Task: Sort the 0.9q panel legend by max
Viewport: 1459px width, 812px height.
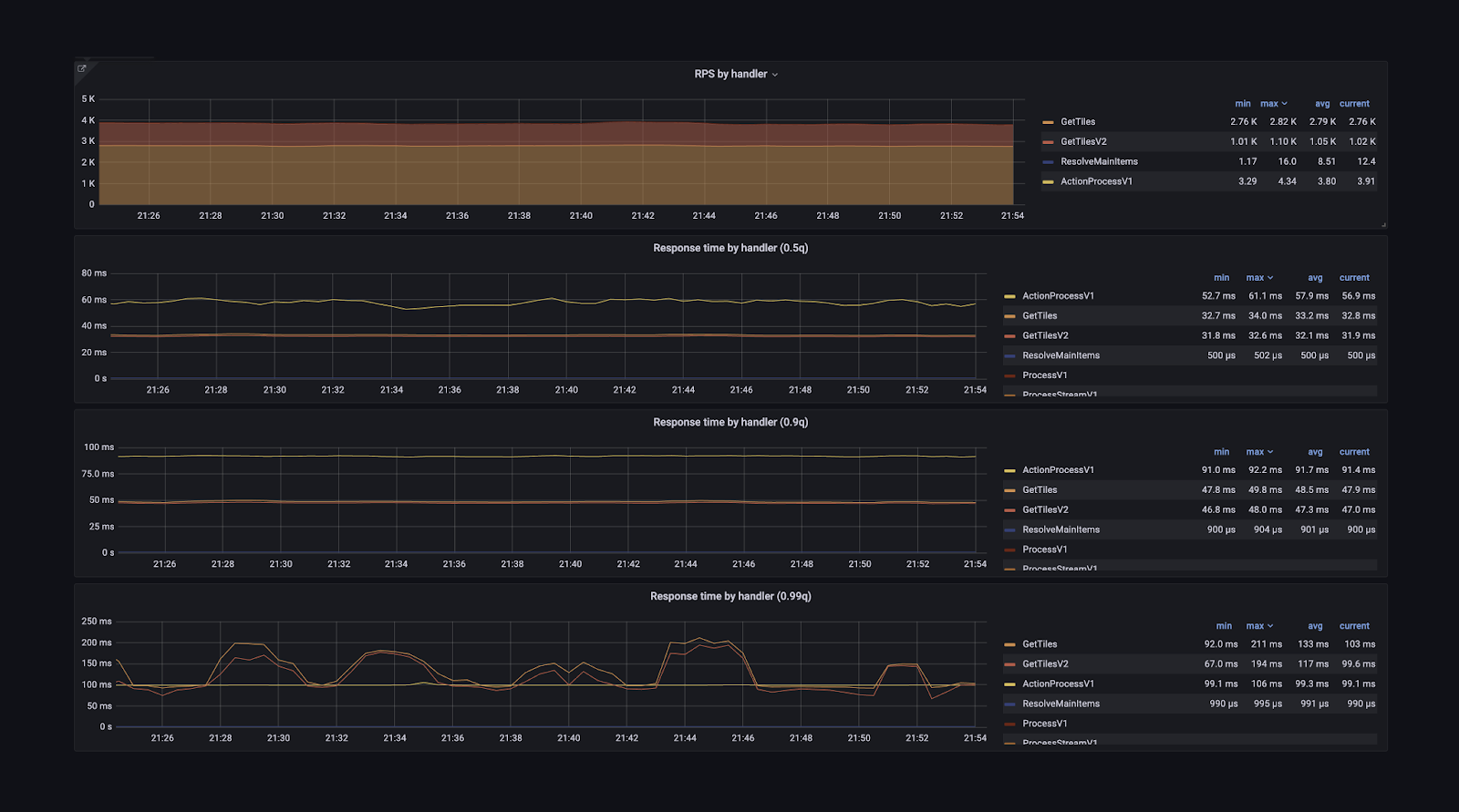Action: (1259, 452)
